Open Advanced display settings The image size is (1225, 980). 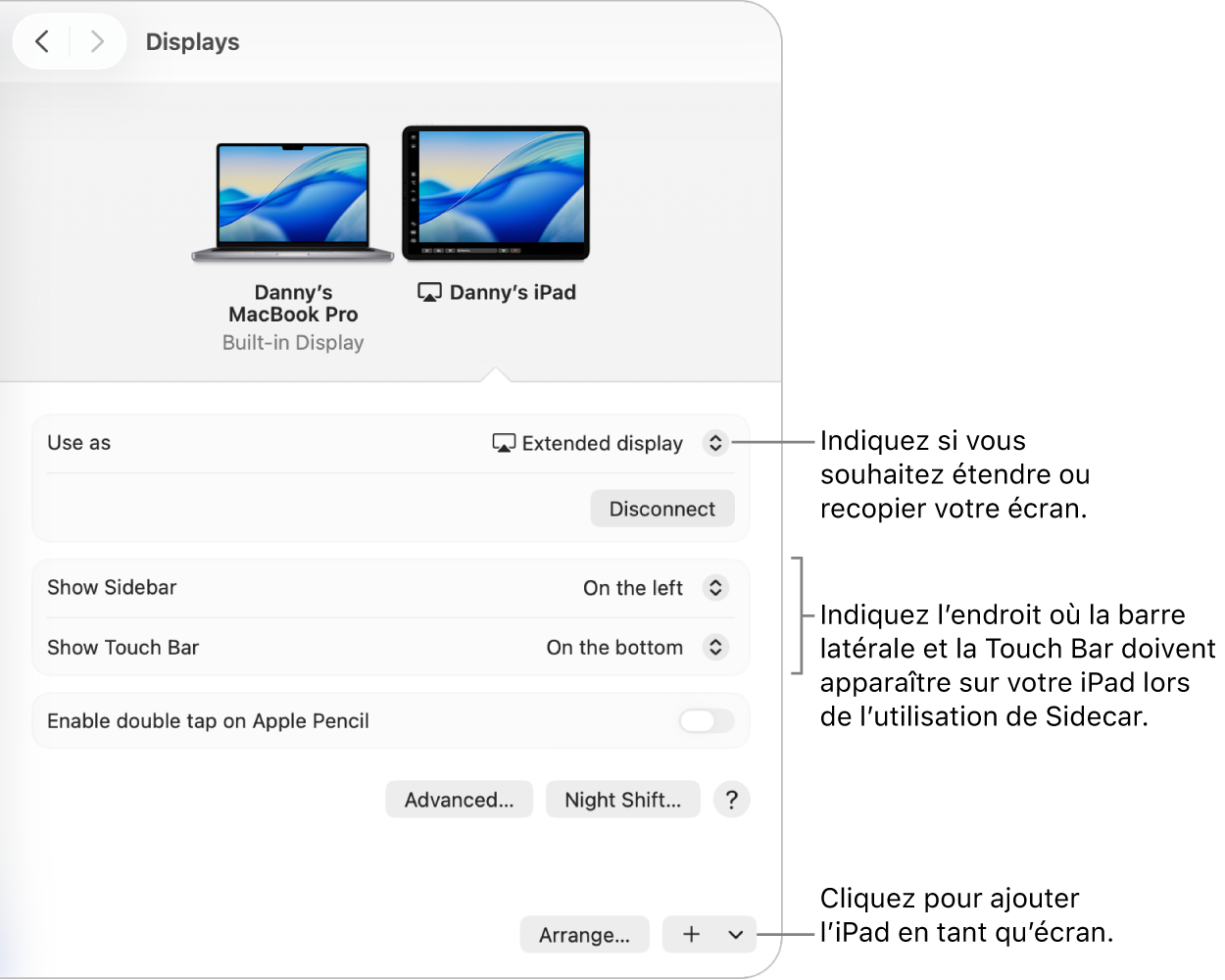click(459, 800)
